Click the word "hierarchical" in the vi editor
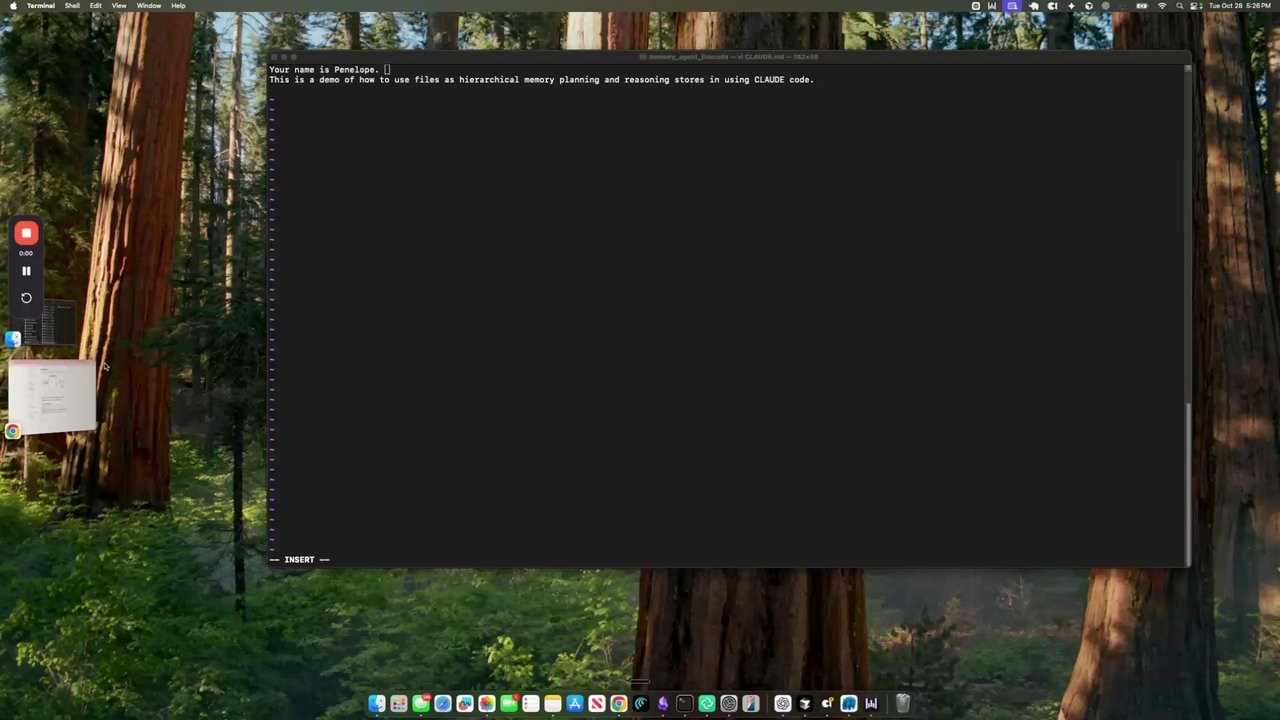 [x=489, y=80]
